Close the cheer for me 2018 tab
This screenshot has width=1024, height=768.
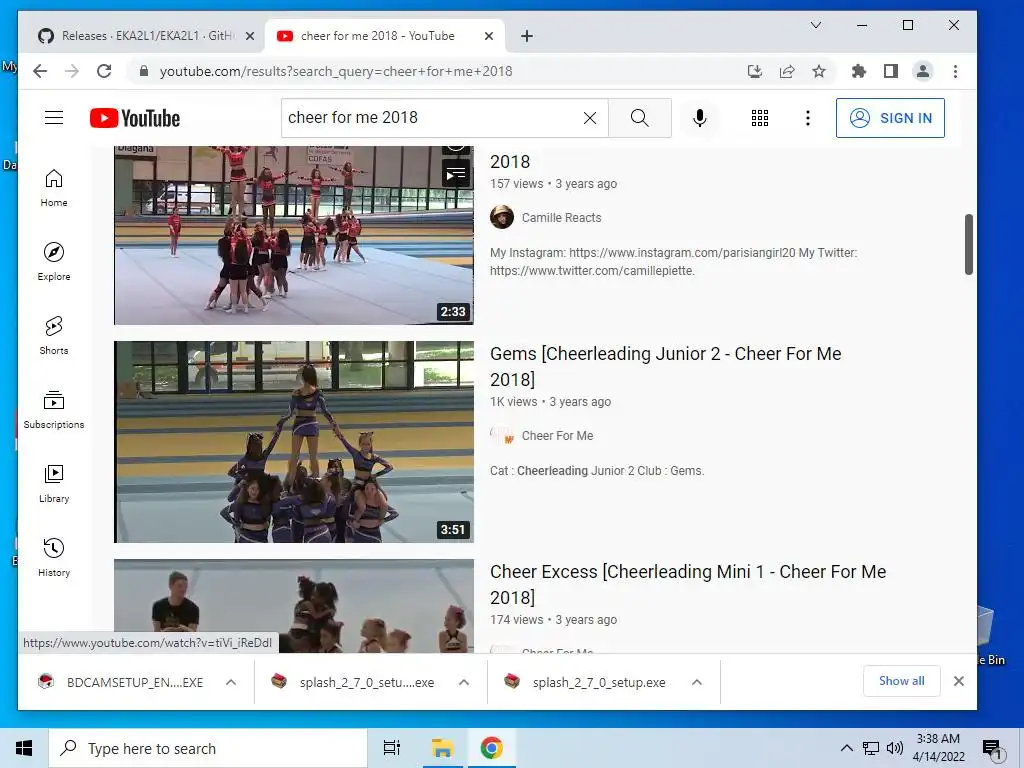[488, 36]
